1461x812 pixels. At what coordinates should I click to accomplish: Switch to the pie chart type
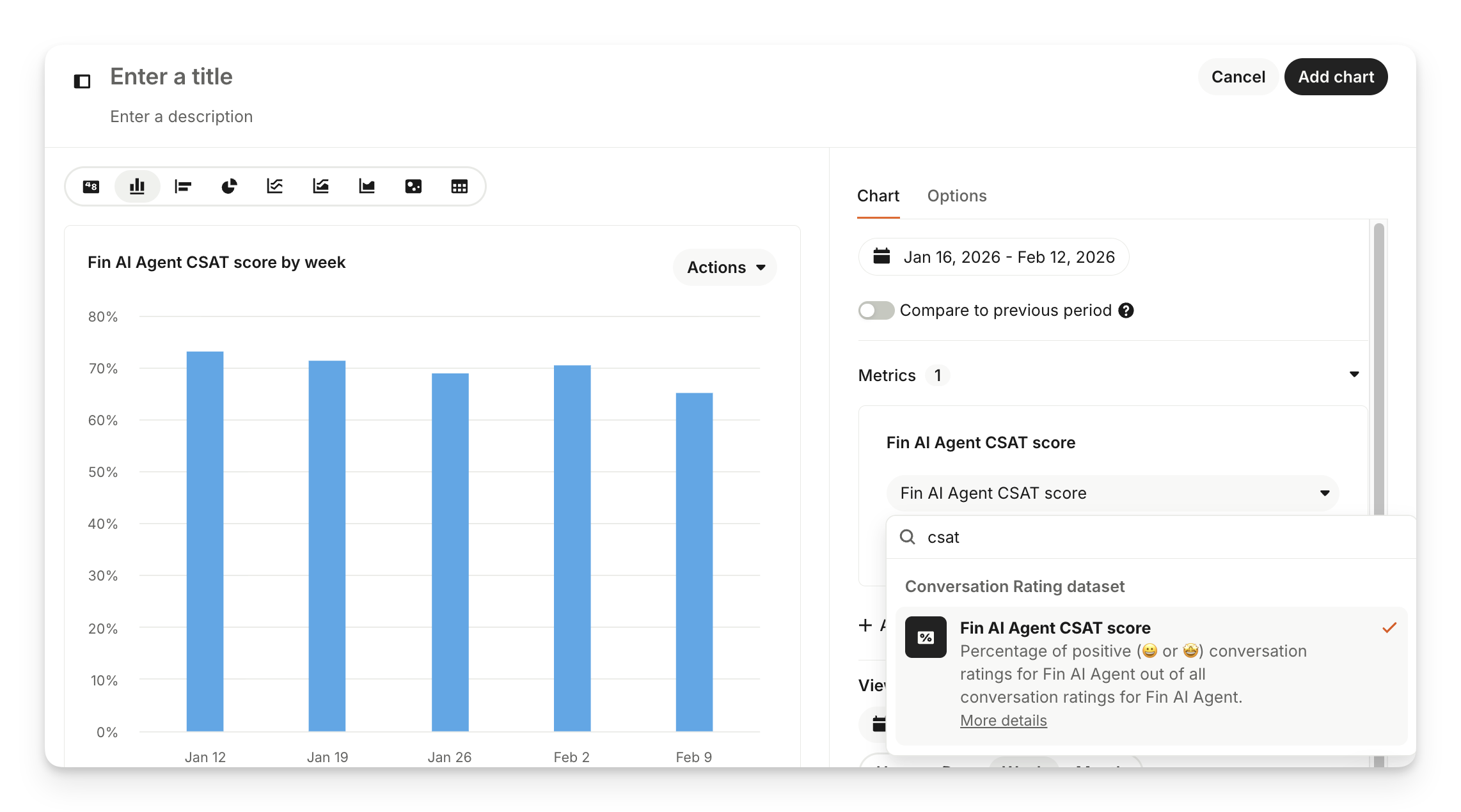pyautogui.click(x=229, y=187)
